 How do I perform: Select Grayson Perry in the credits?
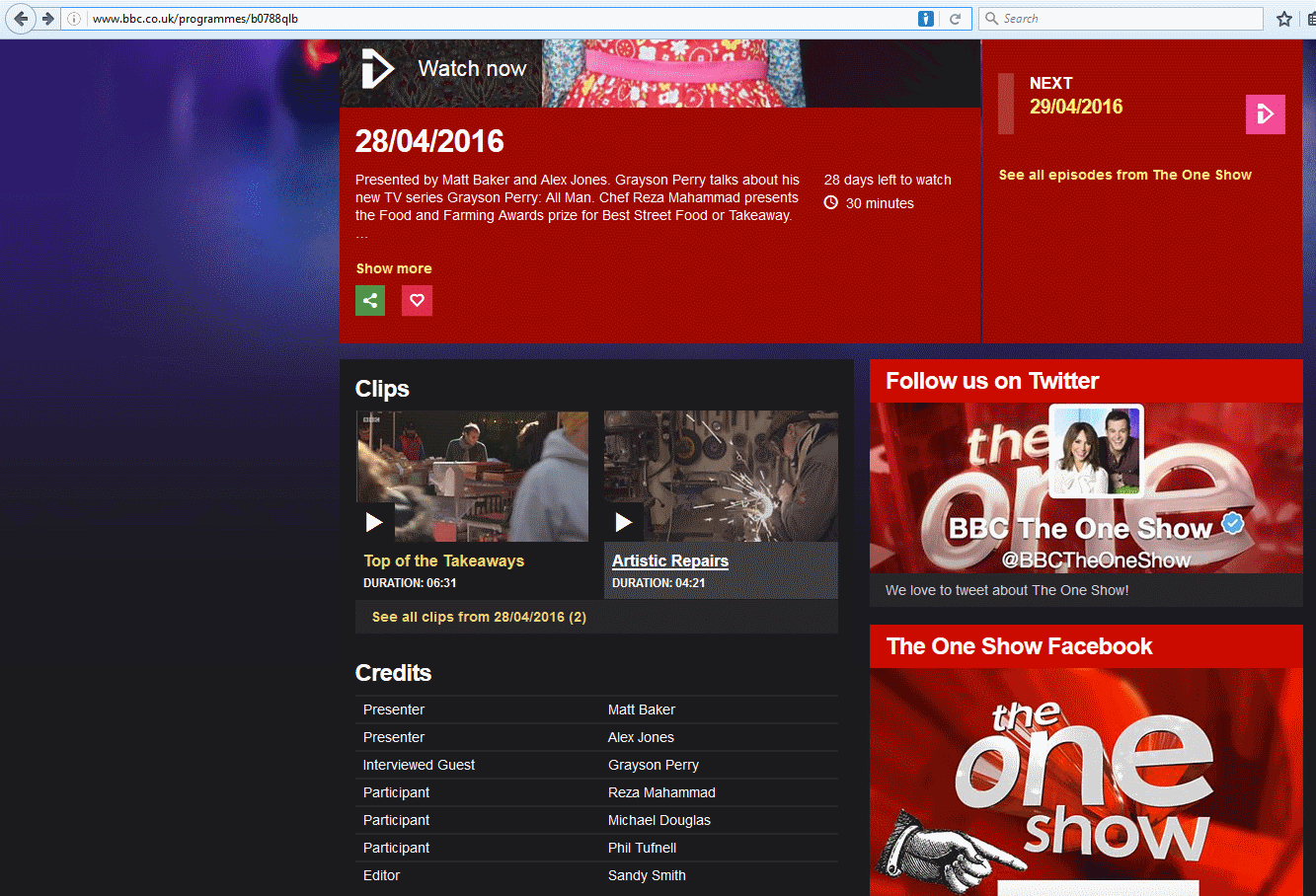(654, 765)
